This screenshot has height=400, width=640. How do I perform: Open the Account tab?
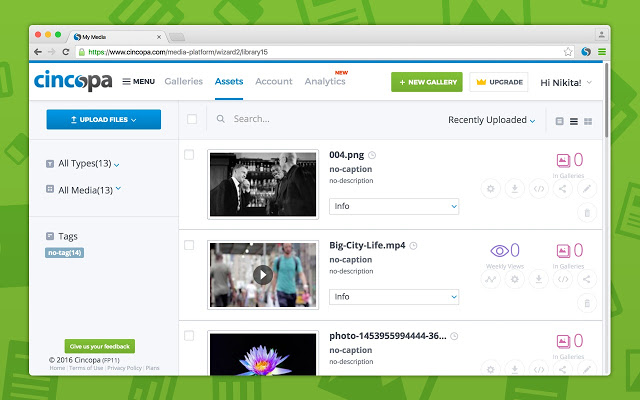coord(274,81)
